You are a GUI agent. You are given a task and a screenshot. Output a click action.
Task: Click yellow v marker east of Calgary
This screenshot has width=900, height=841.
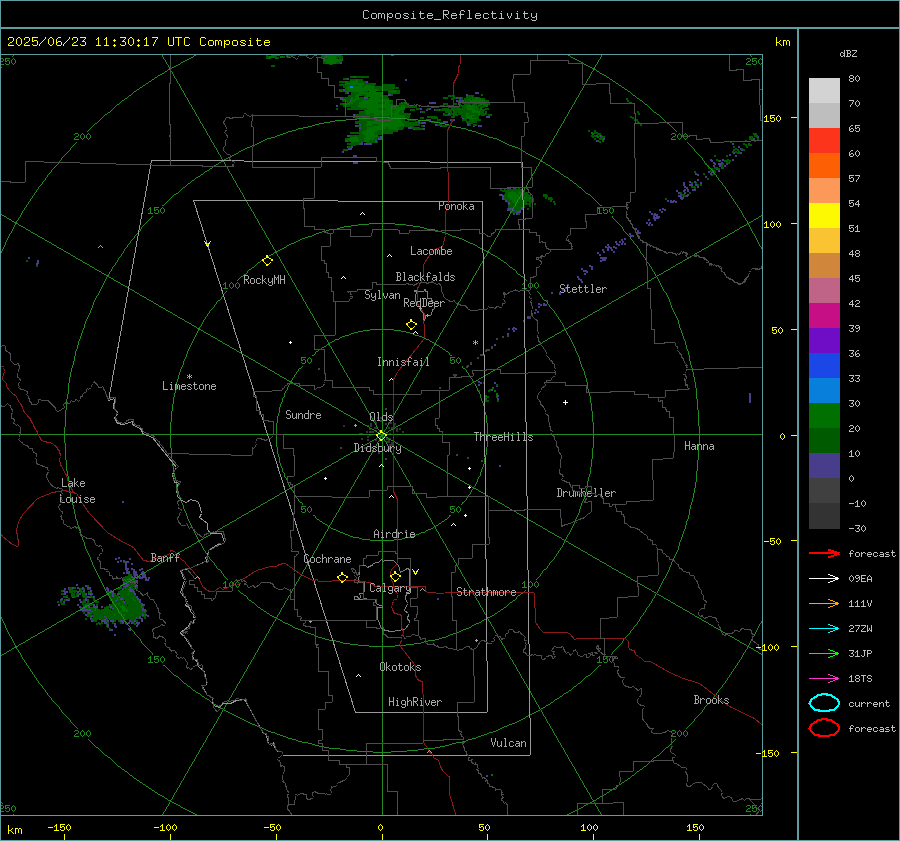[416, 572]
